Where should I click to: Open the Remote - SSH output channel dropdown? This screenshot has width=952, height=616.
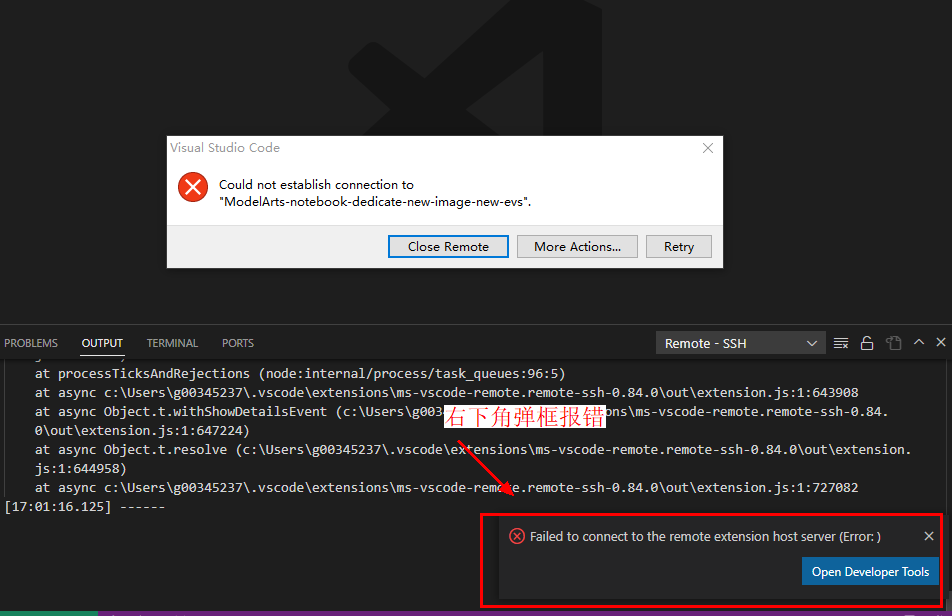click(740, 343)
